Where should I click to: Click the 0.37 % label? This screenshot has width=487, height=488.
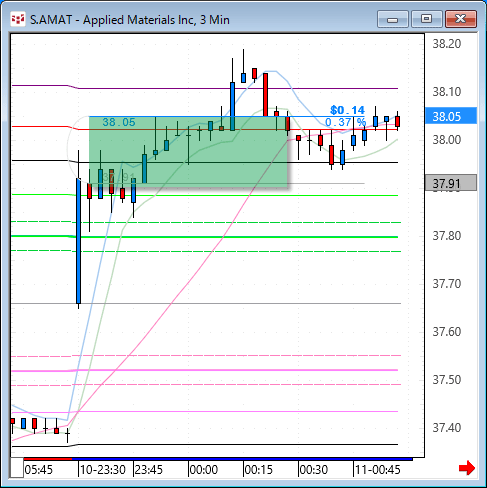coord(345,122)
